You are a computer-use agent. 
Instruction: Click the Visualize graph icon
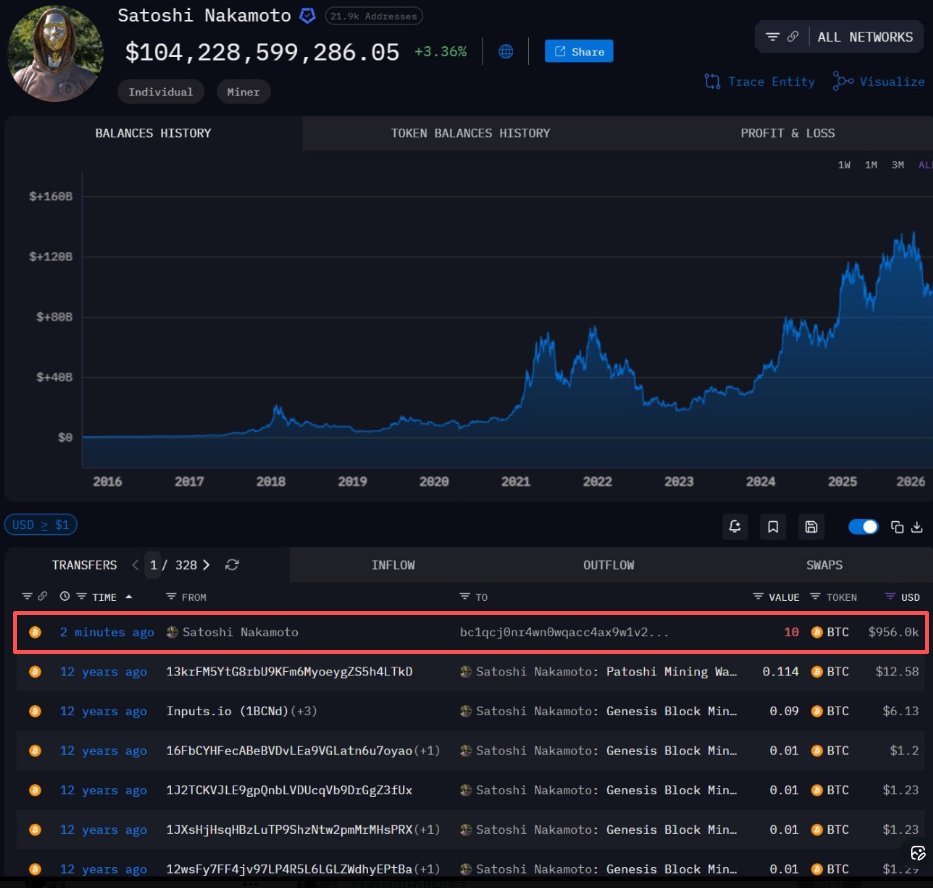(x=843, y=81)
